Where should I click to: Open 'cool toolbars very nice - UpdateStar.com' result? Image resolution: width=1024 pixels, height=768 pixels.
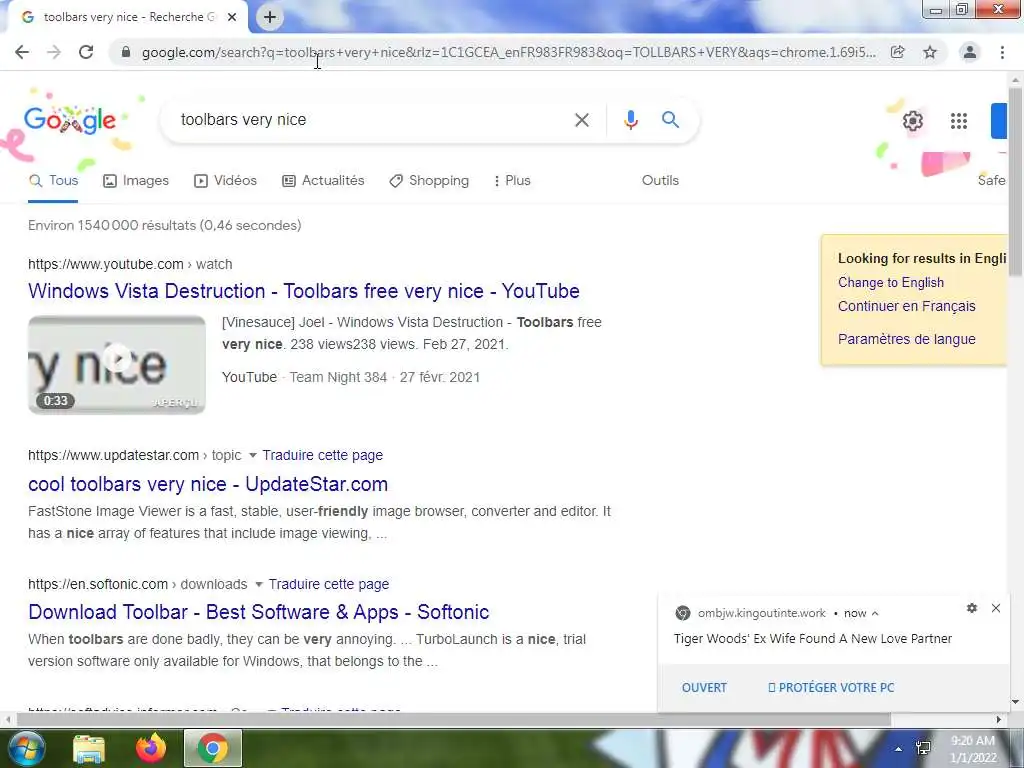(208, 485)
